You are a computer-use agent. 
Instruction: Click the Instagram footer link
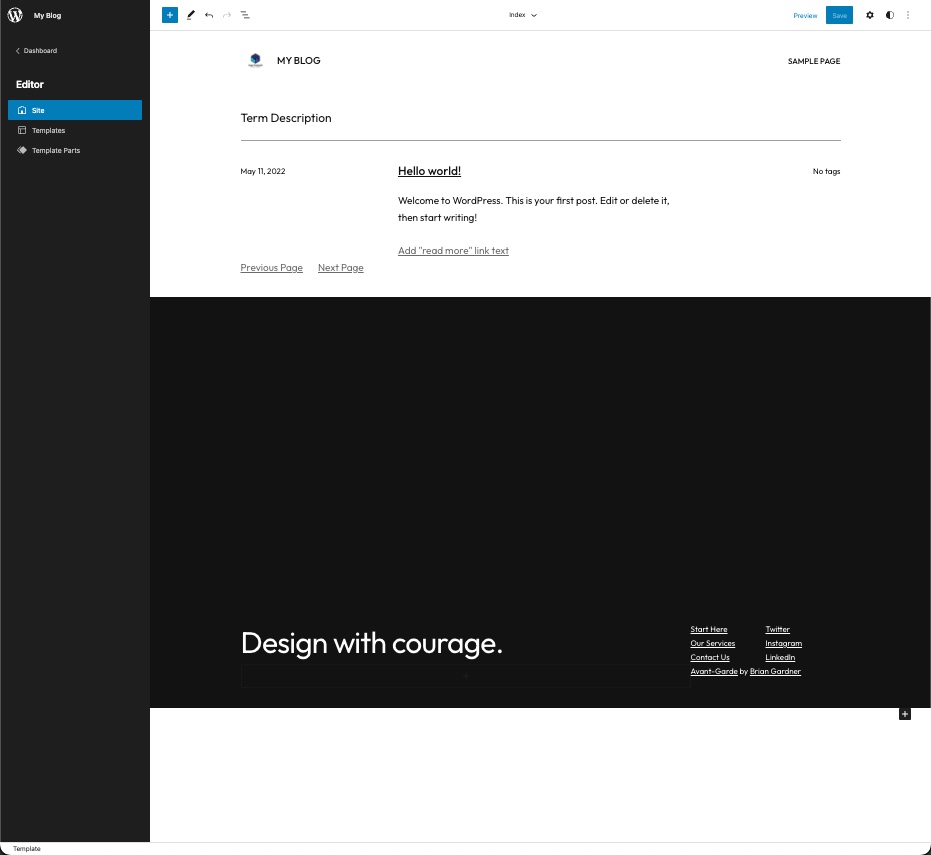[783, 643]
